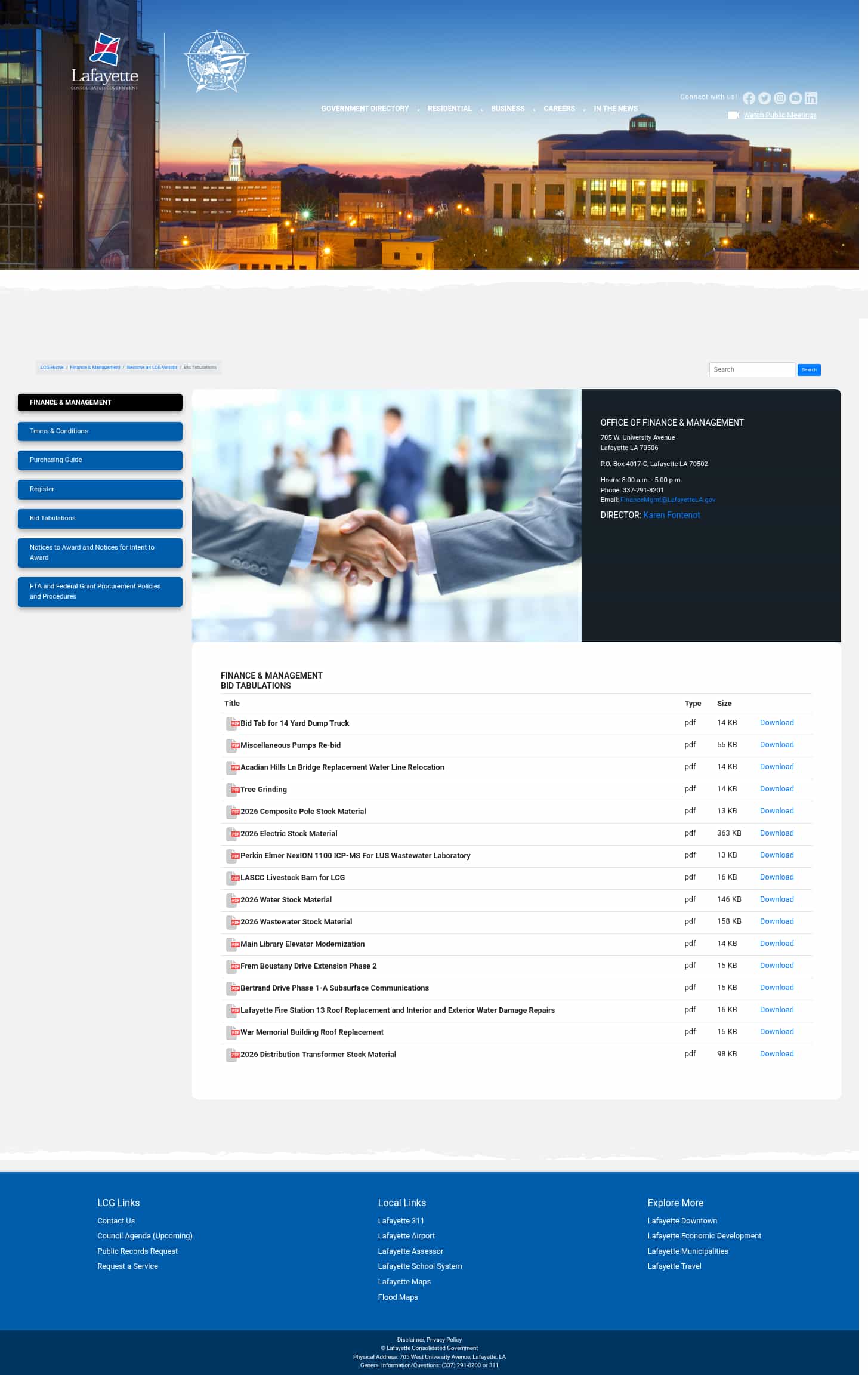Email FinanceMgmt@LafayetteLA.gov link
868x1375 pixels.
(668, 500)
